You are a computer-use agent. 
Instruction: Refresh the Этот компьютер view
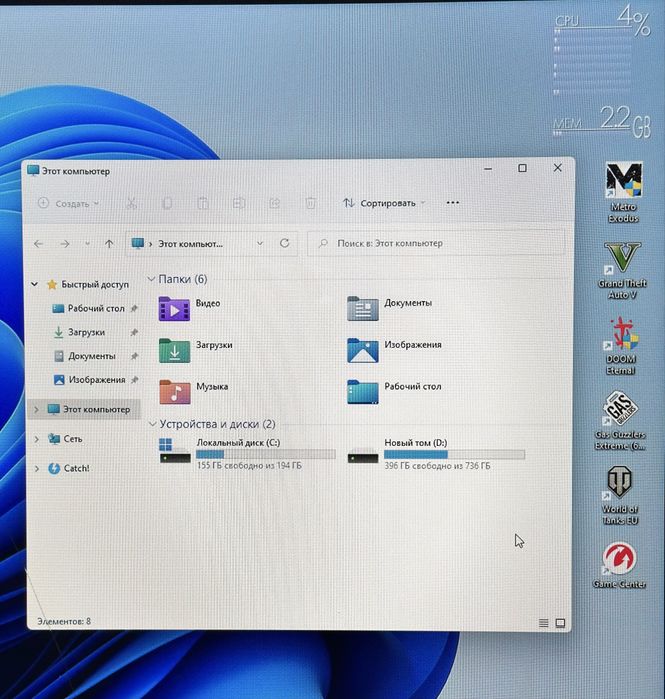point(284,243)
